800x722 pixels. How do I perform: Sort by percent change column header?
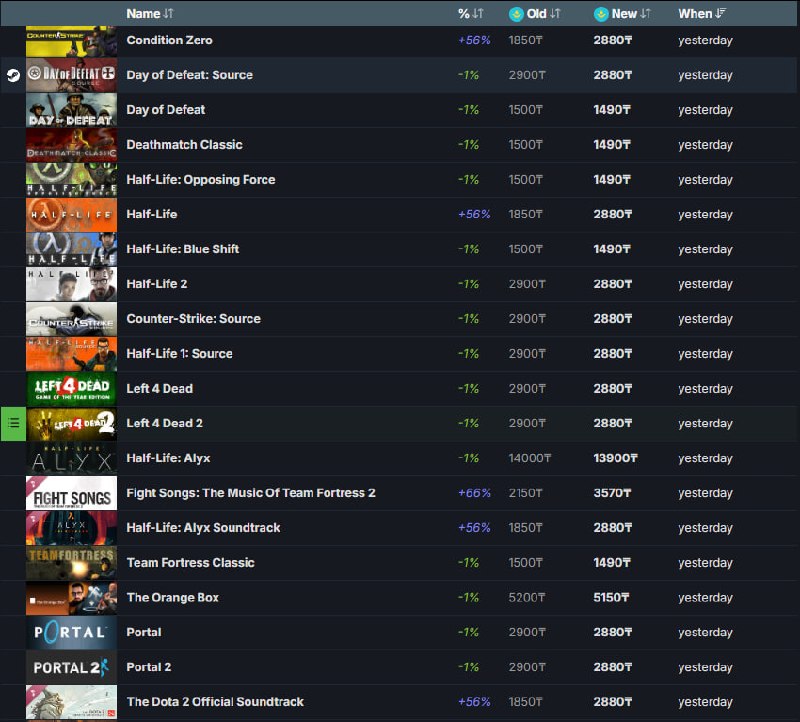[470, 14]
